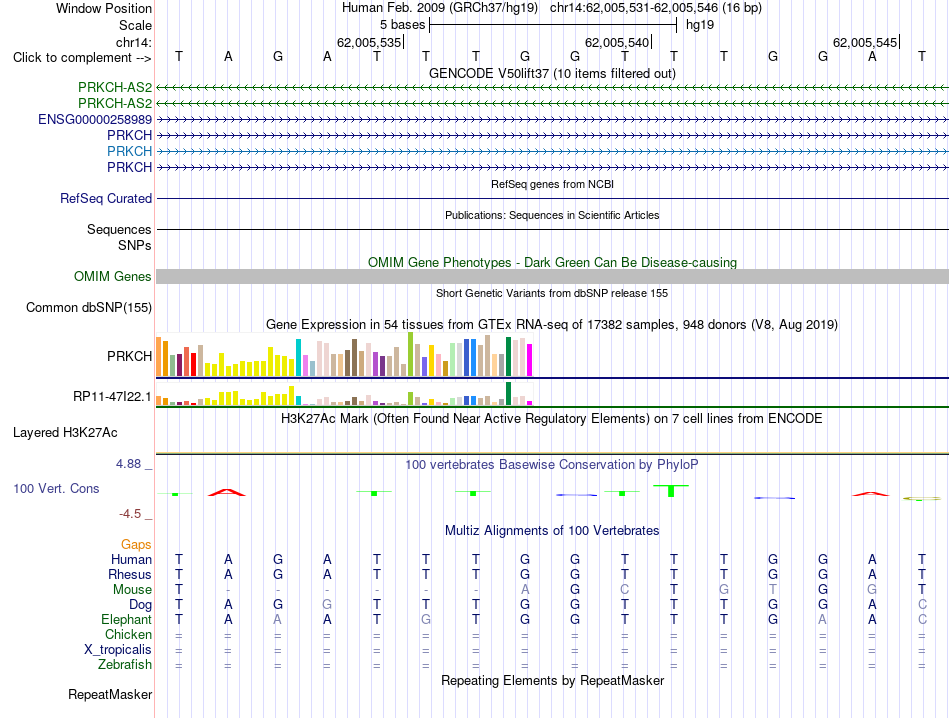Click the light-blue PRKCH transcript label
The image size is (950, 718).
[130, 151]
